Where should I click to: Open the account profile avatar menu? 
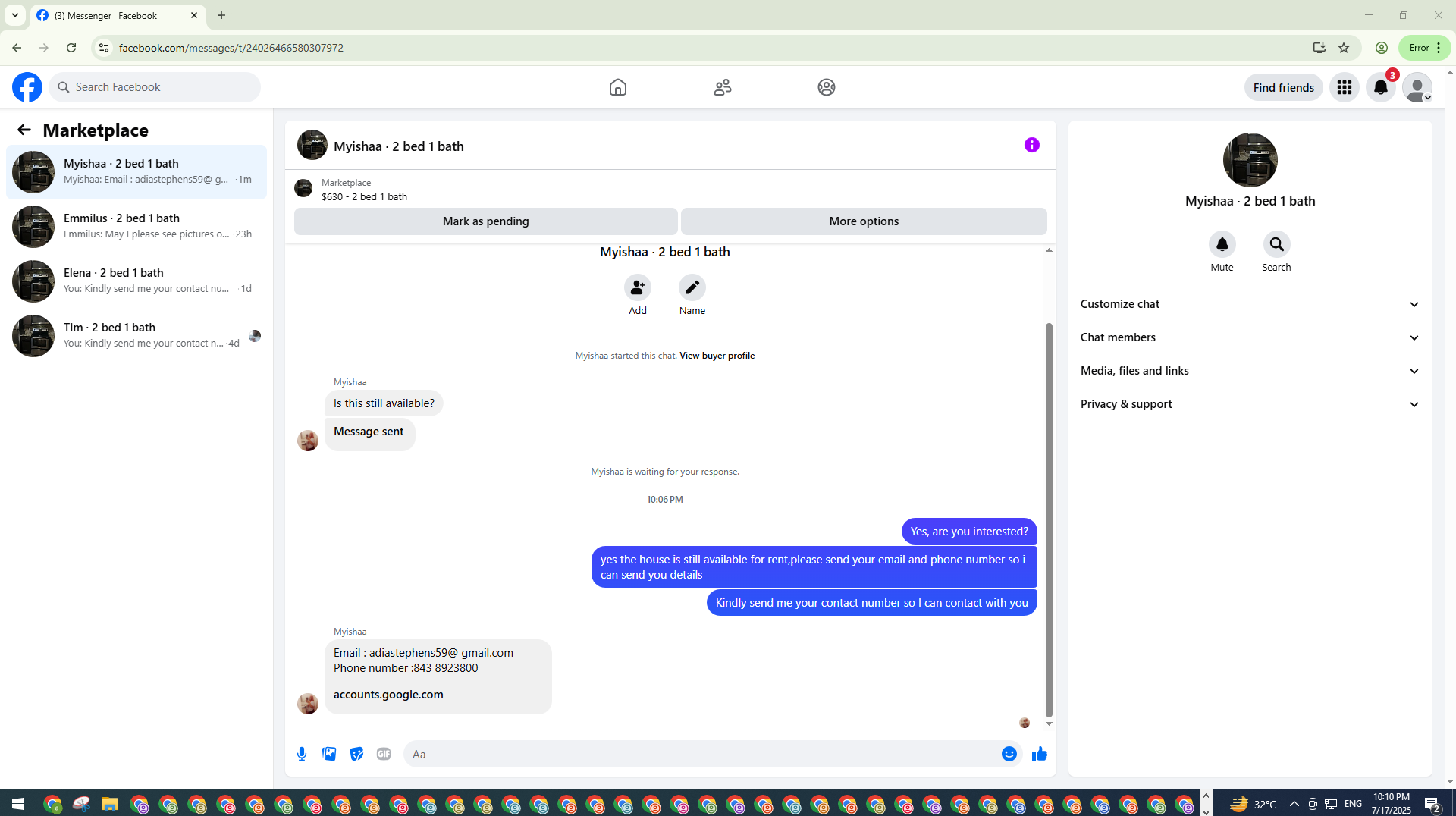pyautogui.click(x=1417, y=87)
